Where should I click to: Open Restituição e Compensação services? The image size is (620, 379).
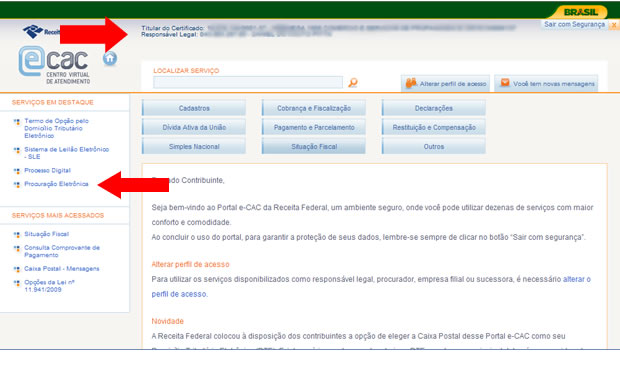433,127
